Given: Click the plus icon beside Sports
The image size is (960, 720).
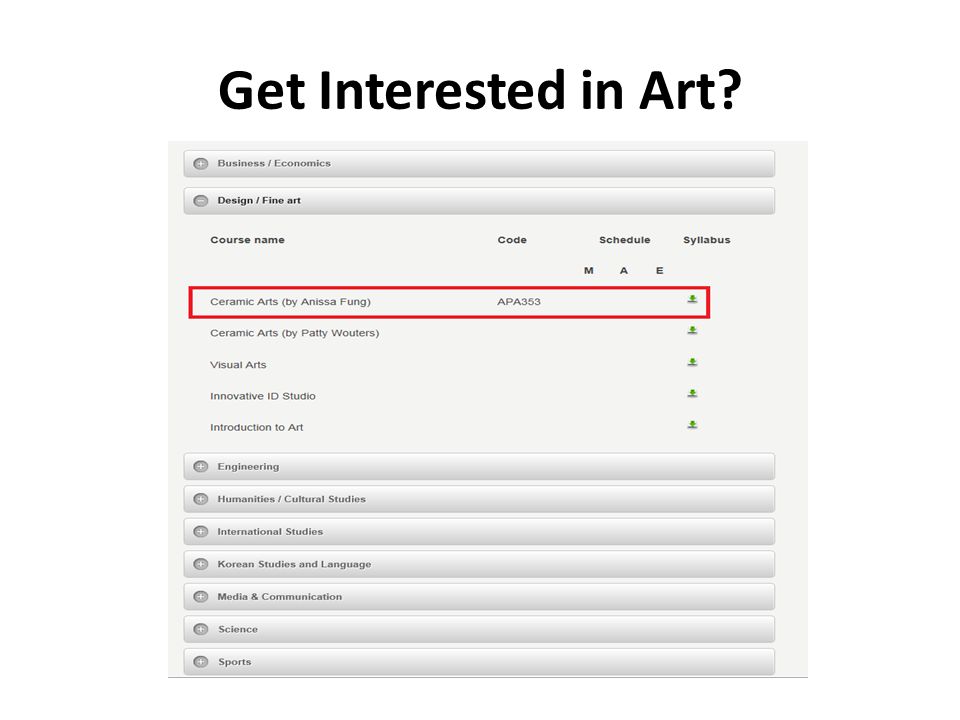Looking at the screenshot, I should click(201, 662).
